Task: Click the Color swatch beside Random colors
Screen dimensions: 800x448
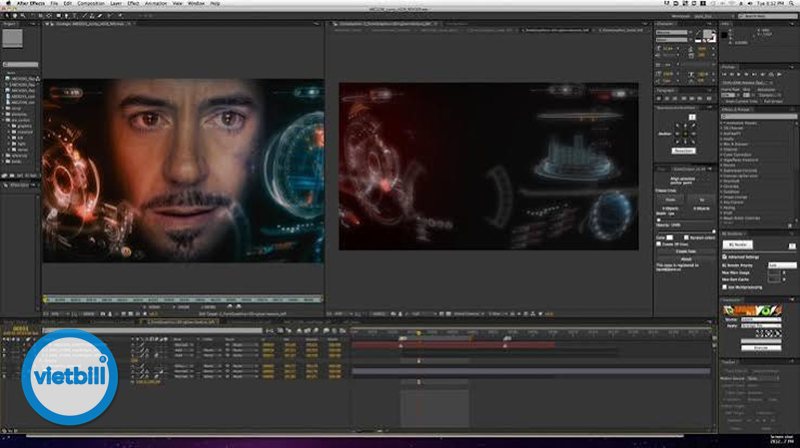Action: click(669, 238)
